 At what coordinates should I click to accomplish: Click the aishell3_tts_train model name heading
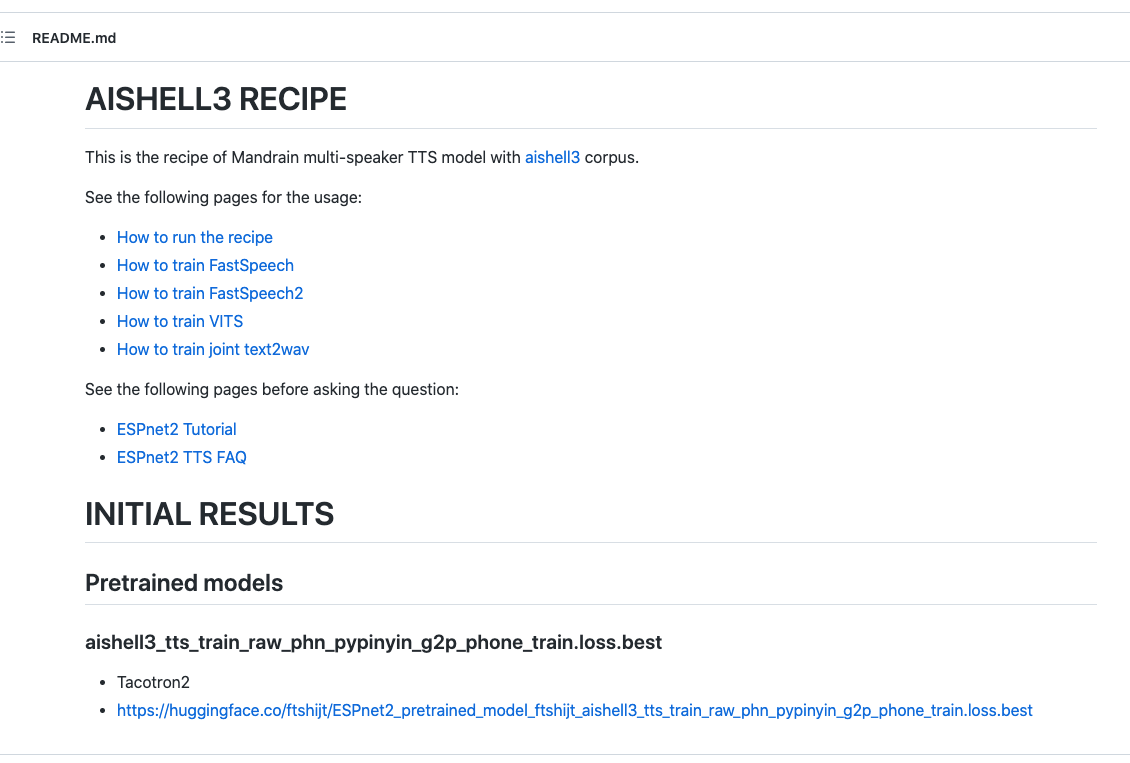click(374, 642)
